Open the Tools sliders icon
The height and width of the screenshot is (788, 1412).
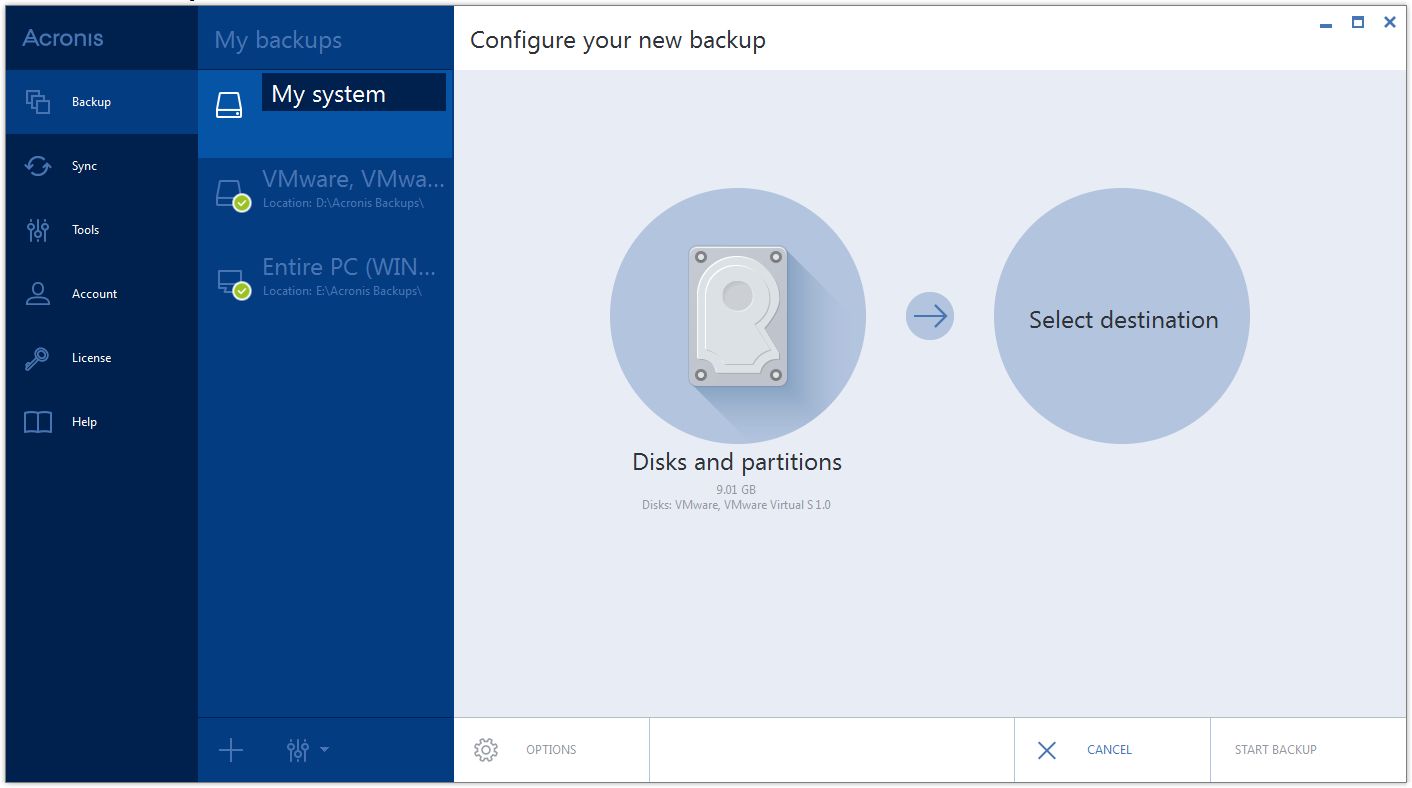coord(38,230)
